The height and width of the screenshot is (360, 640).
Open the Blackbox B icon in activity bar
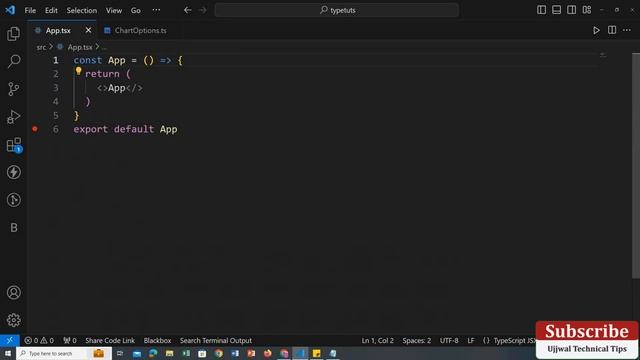point(13,227)
